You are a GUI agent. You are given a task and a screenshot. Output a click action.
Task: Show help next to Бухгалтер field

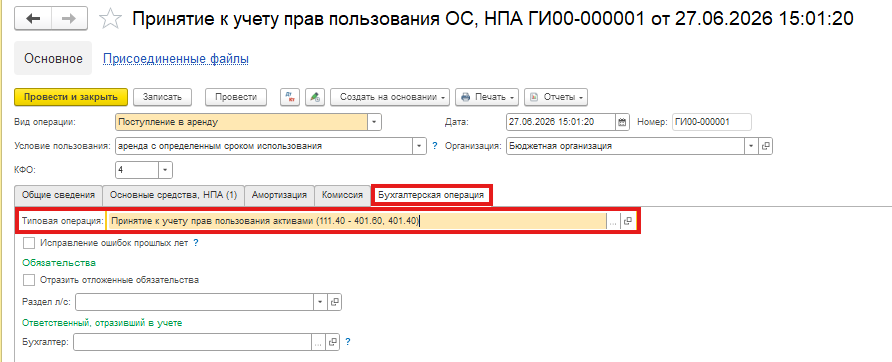pos(348,342)
